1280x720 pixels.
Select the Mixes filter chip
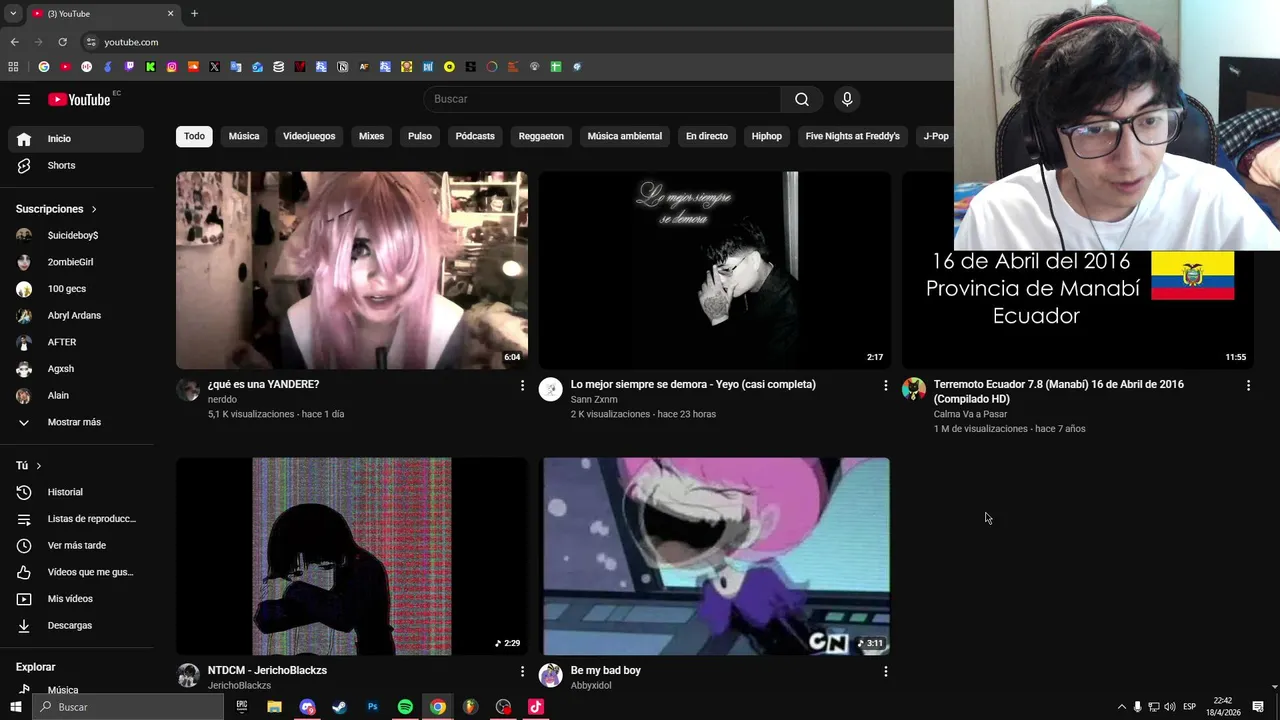pyautogui.click(x=371, y=136)
